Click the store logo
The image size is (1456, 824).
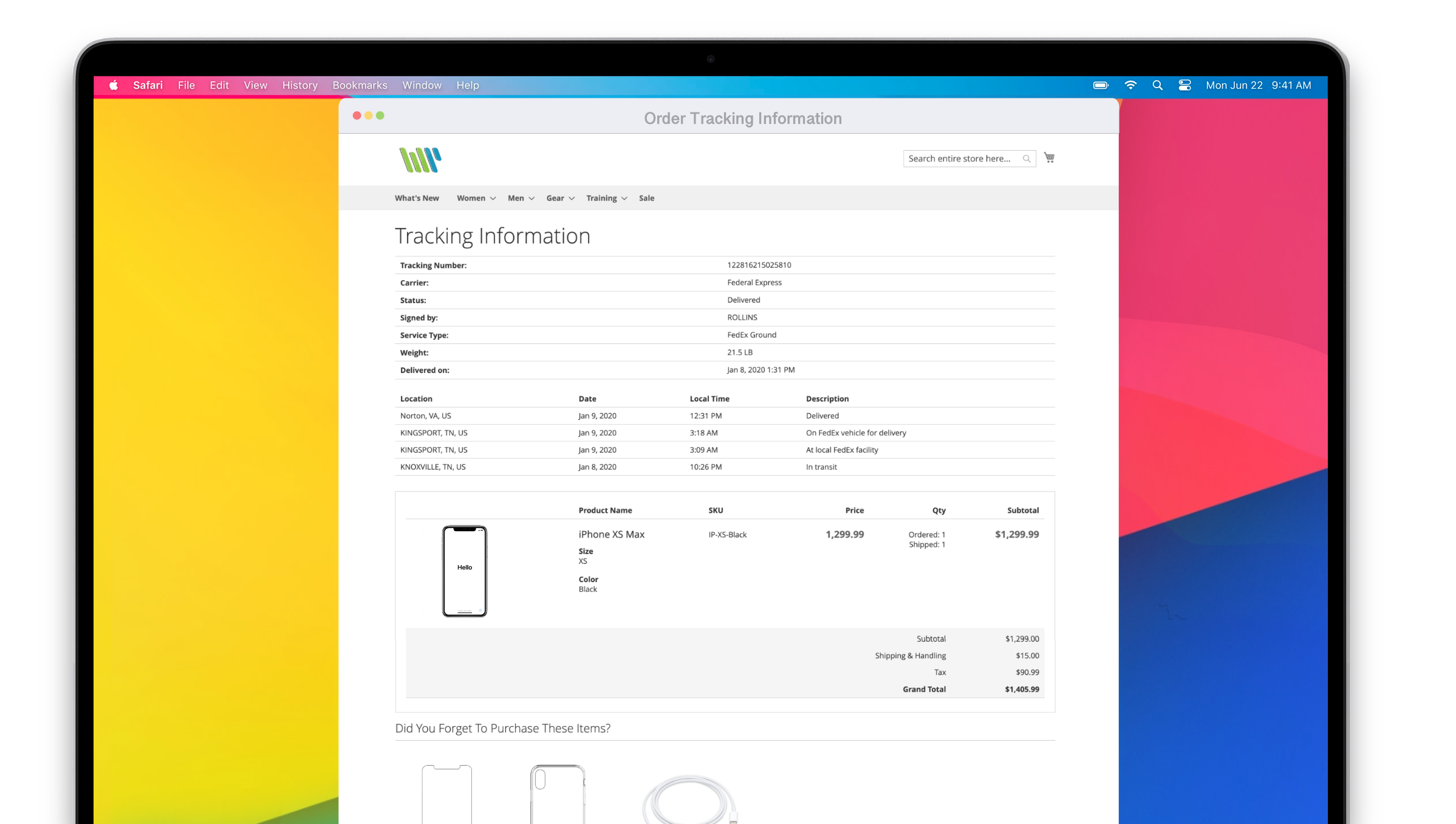(x=420, y=160)
